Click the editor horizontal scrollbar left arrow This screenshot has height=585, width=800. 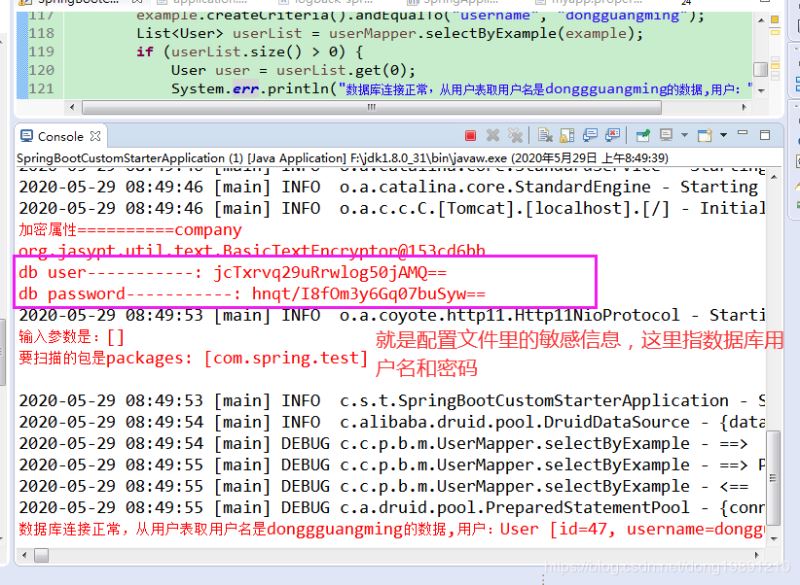point(72,107)
